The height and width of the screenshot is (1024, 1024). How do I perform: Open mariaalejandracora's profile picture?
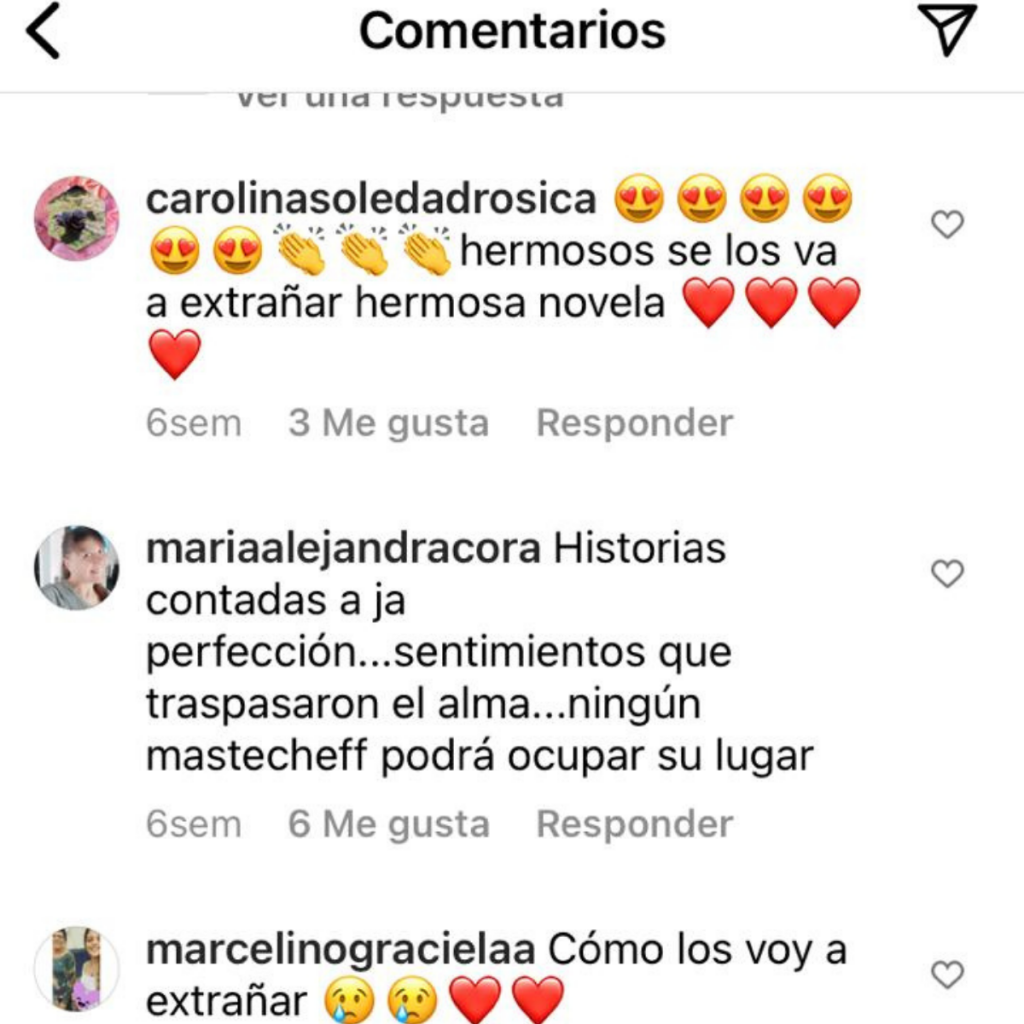pyautogui.click(x=76, y=568)
